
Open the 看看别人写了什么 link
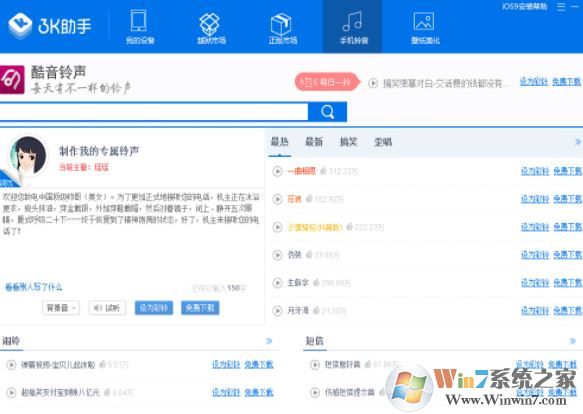click(34, 287)
